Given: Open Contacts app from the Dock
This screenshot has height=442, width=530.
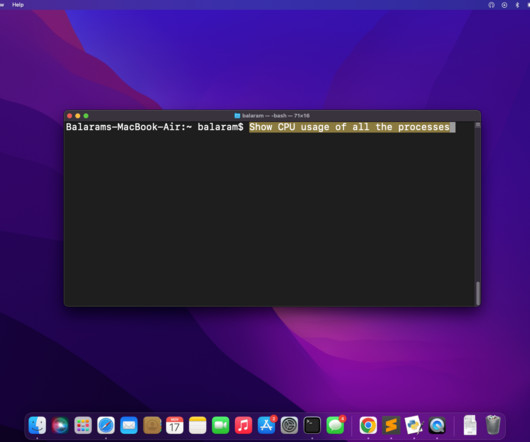Looking at the screenshot, I should (x=152, y=425).
